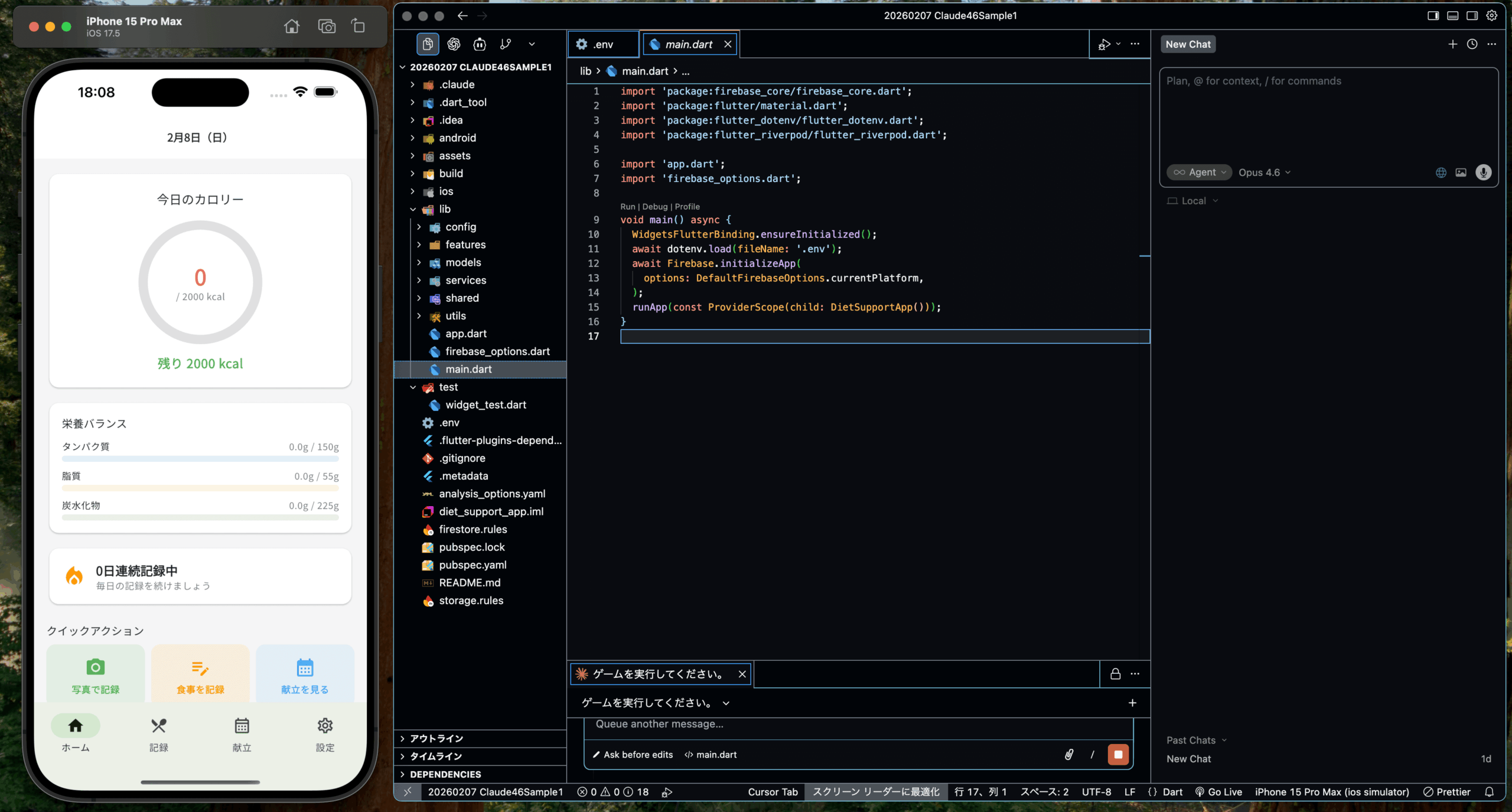Click the microphone voice input icon

tap(1483, 172)
